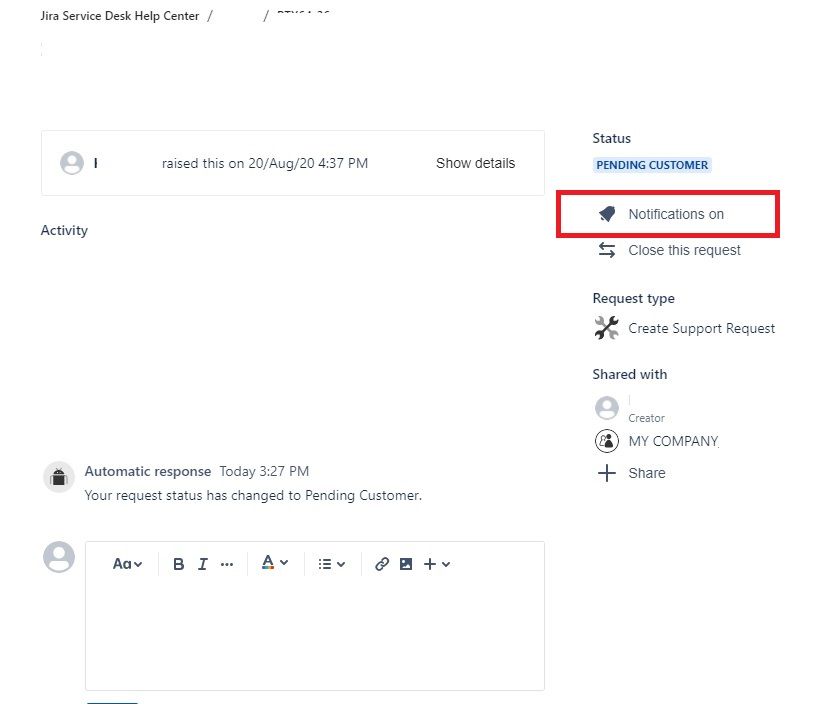This screenshot has height=704, width=836.
Task: Click the wrench tools Request type icon
Action: pos(607,327)
